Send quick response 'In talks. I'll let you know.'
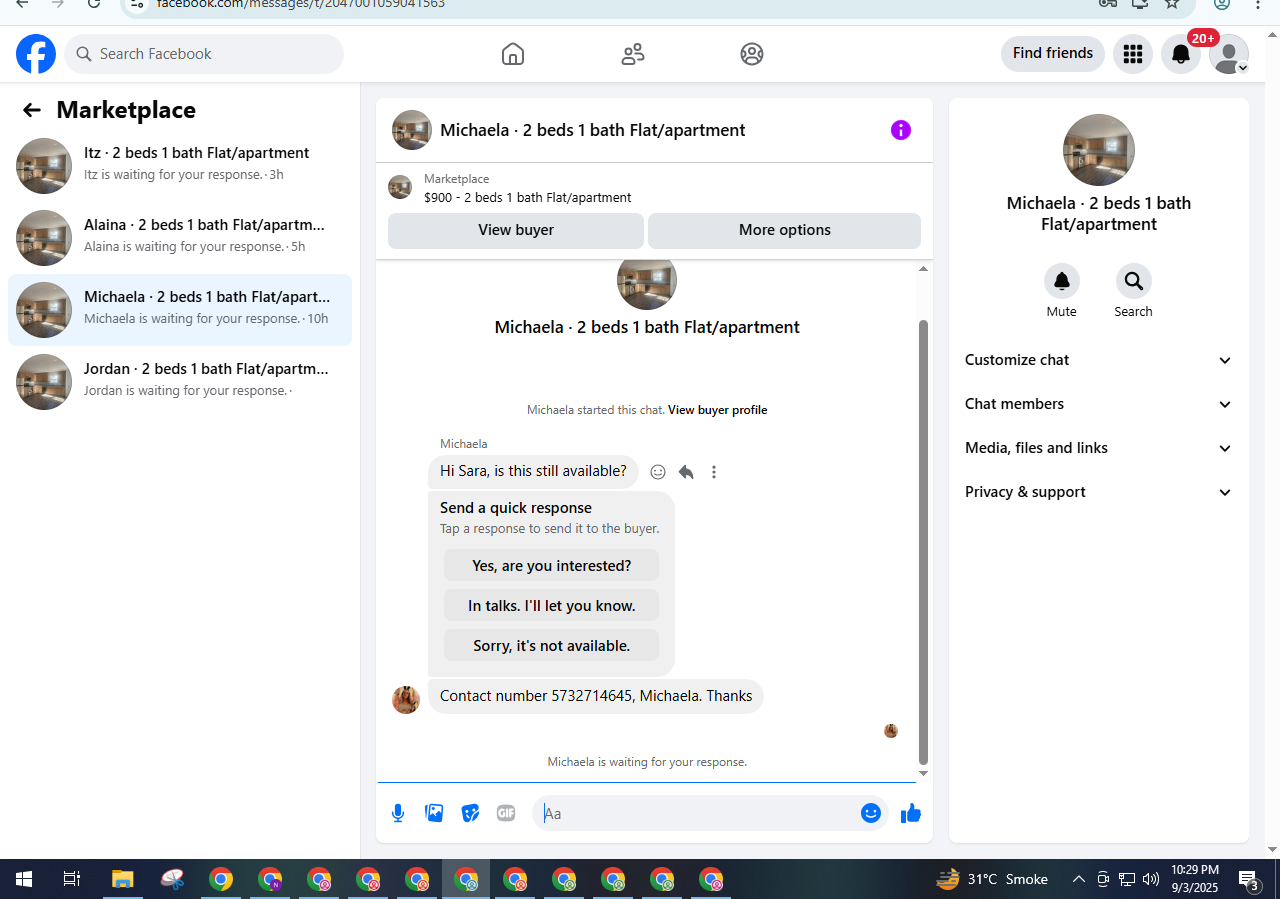The height and width of the screenshot is (899, 1280). pos(552,606)
